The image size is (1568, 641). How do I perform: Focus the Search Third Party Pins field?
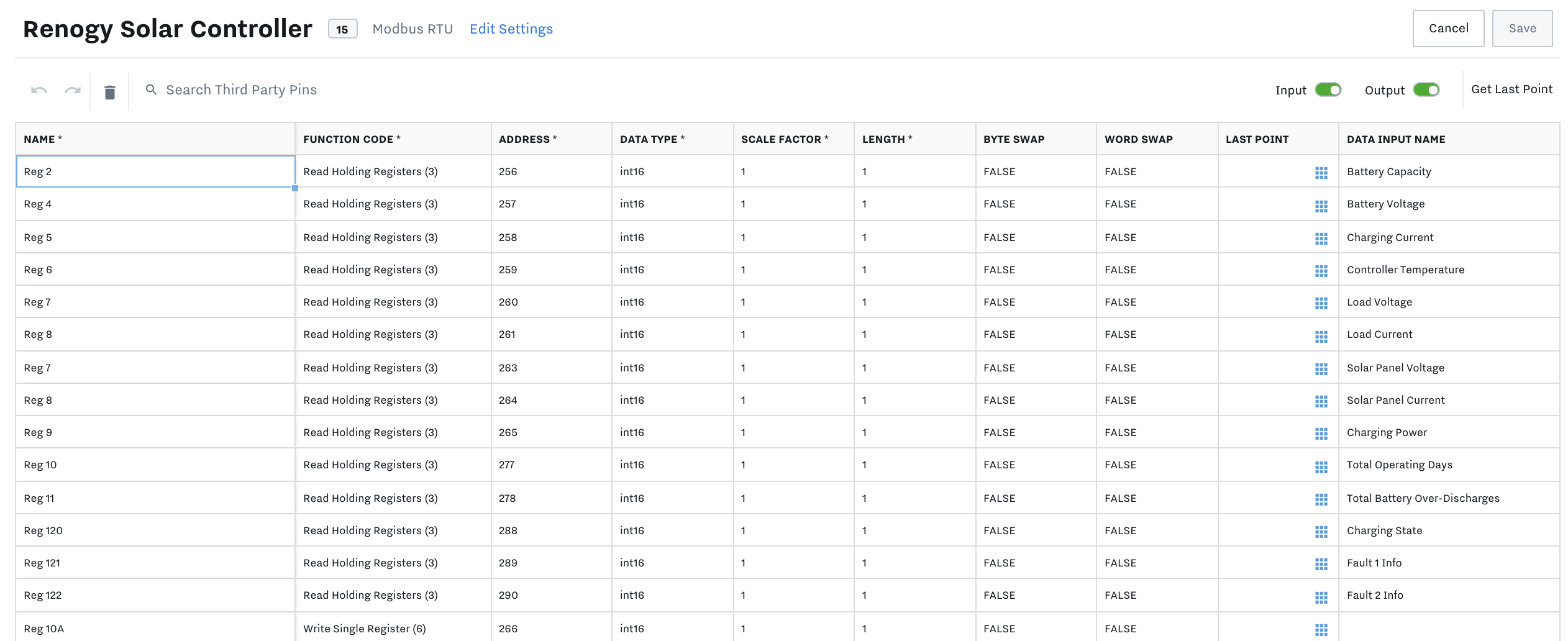(x=241, y=90)
